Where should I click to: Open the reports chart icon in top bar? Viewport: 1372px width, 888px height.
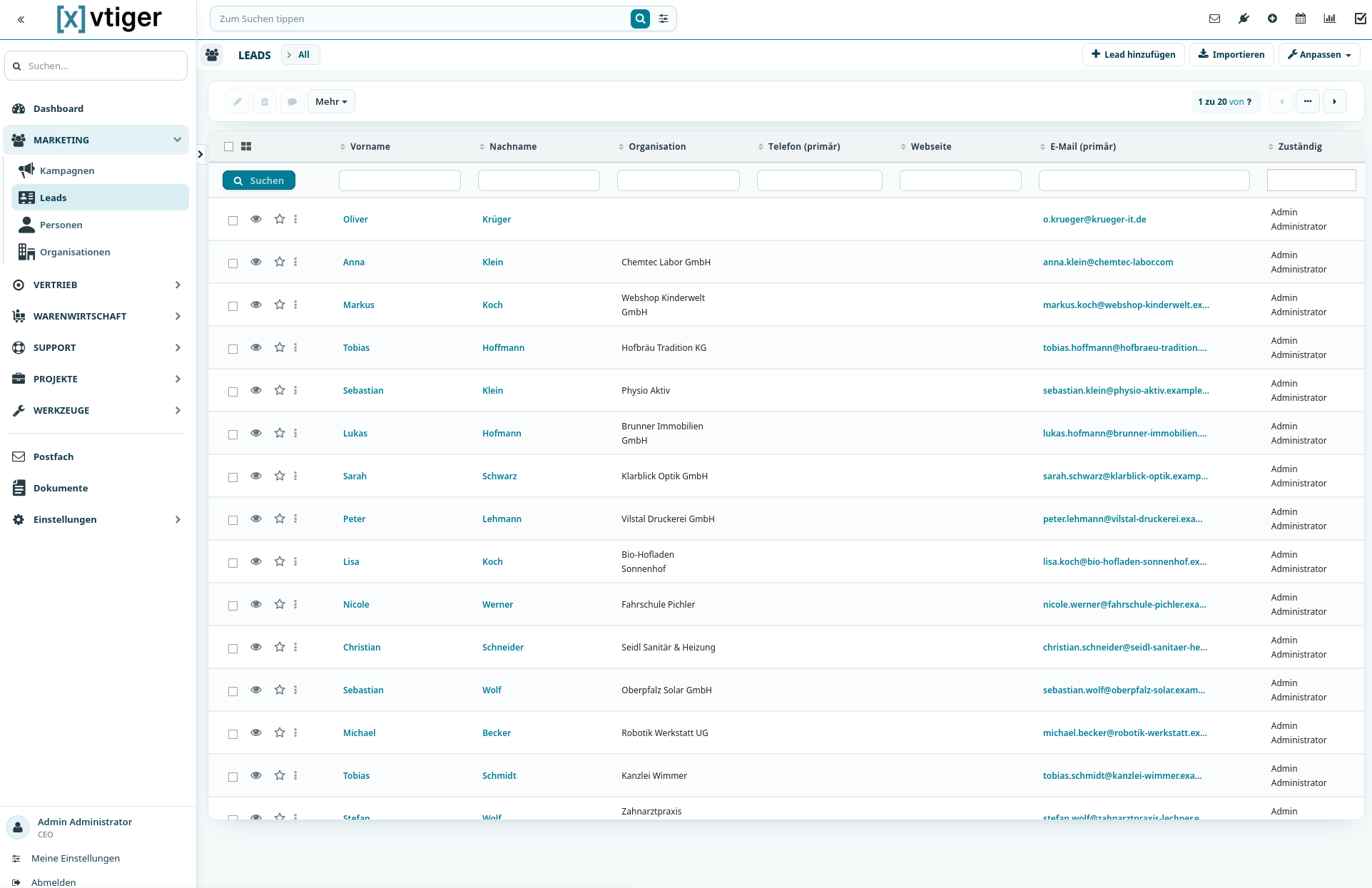coord(1330,19)
